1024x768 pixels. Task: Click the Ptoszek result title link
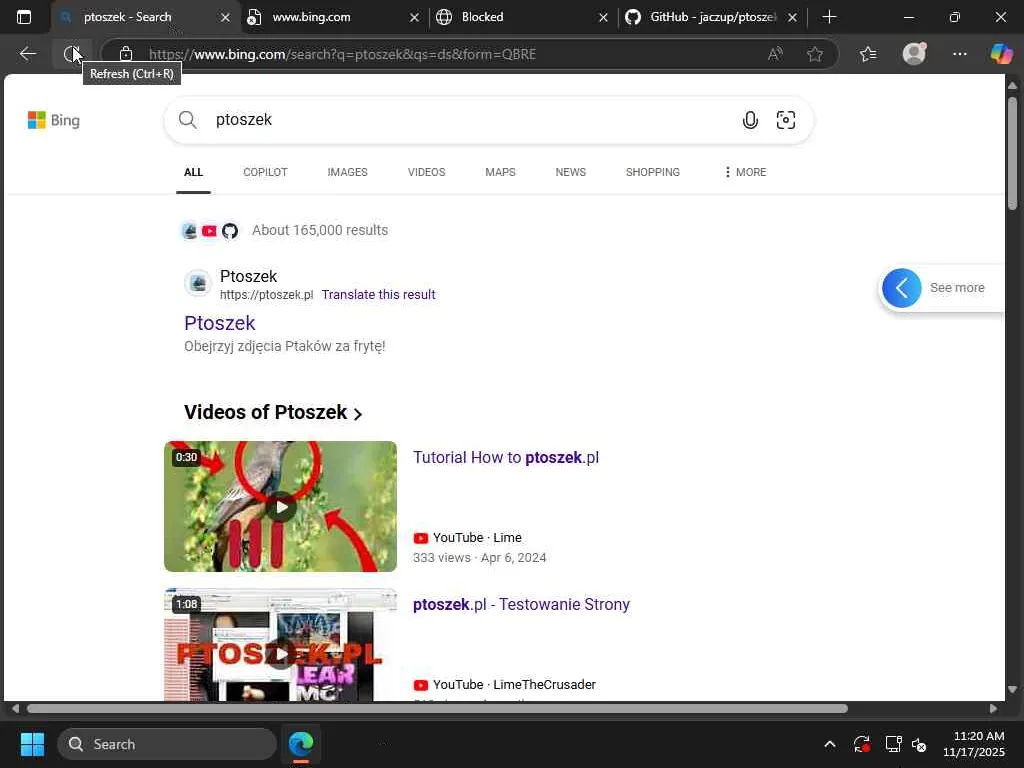point(219,323)
